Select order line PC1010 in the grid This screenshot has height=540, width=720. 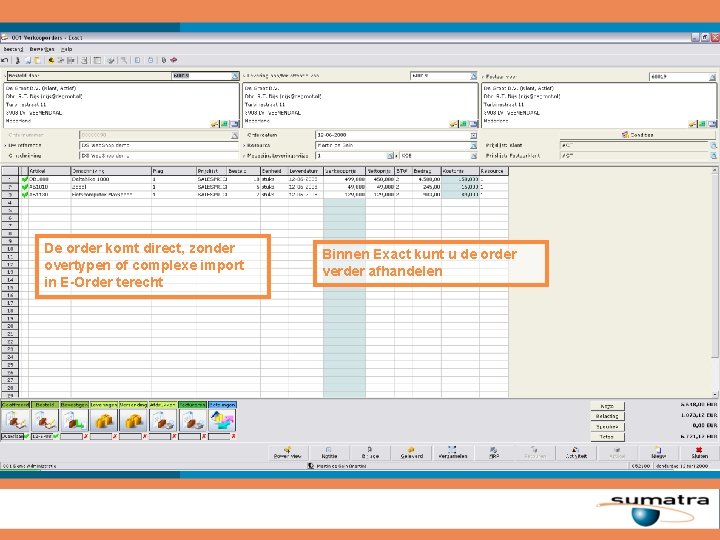pos(254,187)
